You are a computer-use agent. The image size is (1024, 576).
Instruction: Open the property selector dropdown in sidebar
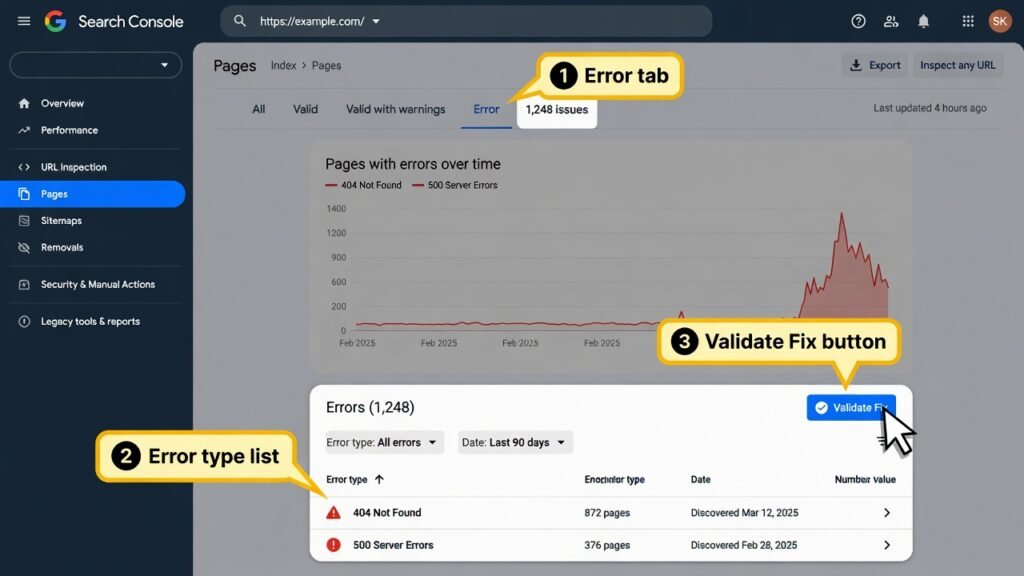click(x=95, y=65)
